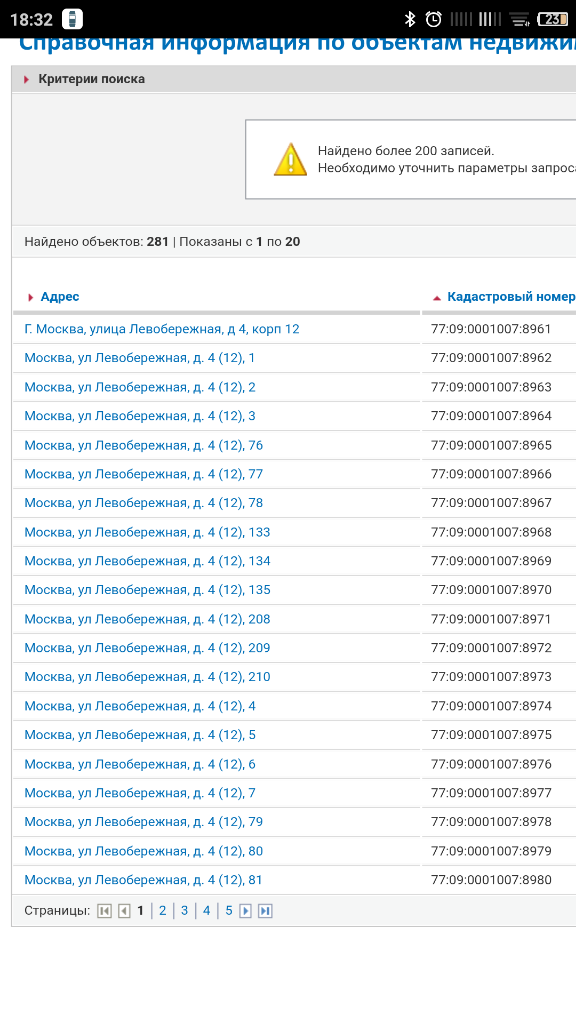Open address Левобережная д. 4 (12), 78
This screenshot has width=576, height=1024.
(144, 503)
